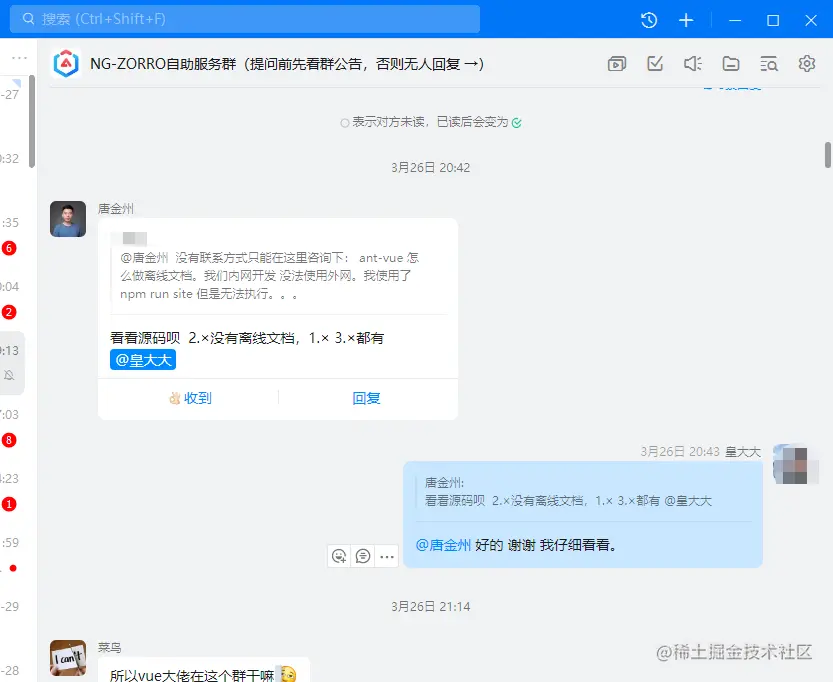Open conversation with 2 unread badge
This screenshot has width=833, height=682.
coord(9,312)
